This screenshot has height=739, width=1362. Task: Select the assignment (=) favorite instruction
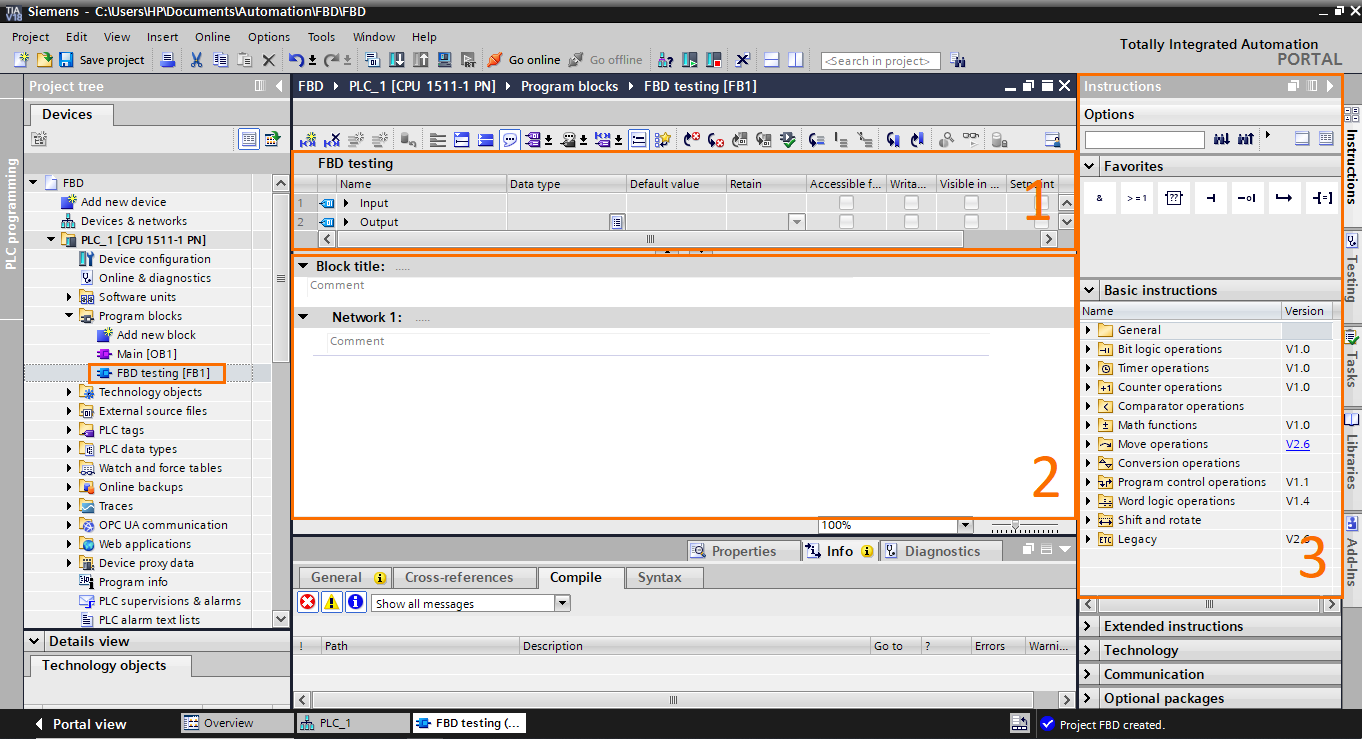coord(1323,198)
